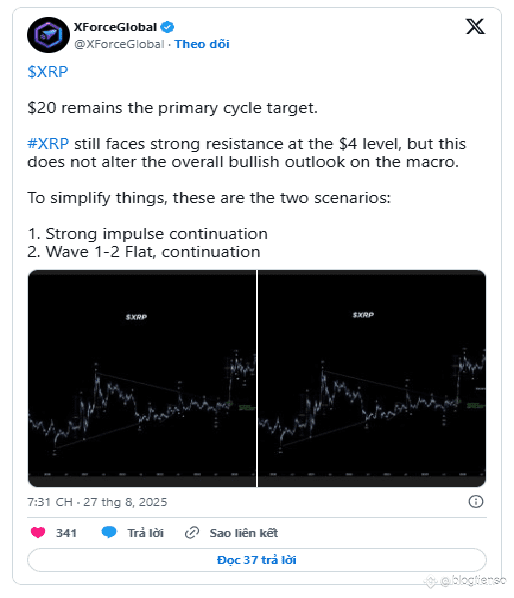Click the XForceGlobal display name
This screenshot has width=514, height=598.
[115, 27]
